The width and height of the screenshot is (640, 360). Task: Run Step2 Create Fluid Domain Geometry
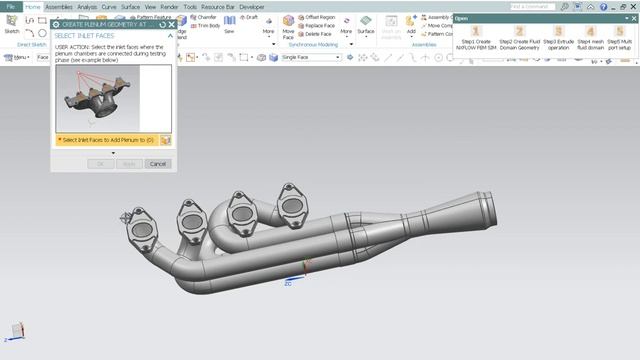520,38
